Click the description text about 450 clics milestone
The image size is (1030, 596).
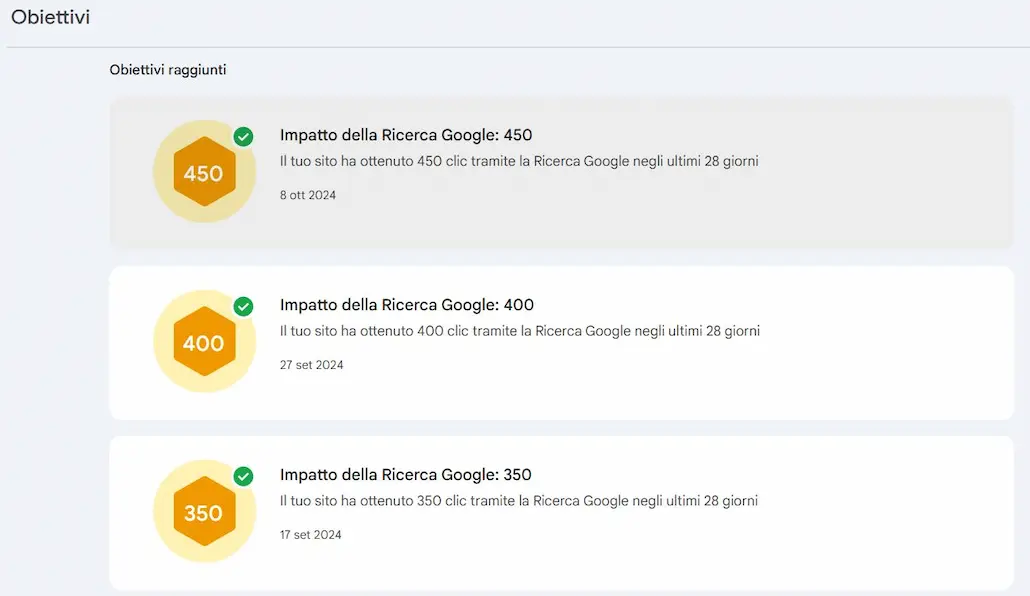518,160
